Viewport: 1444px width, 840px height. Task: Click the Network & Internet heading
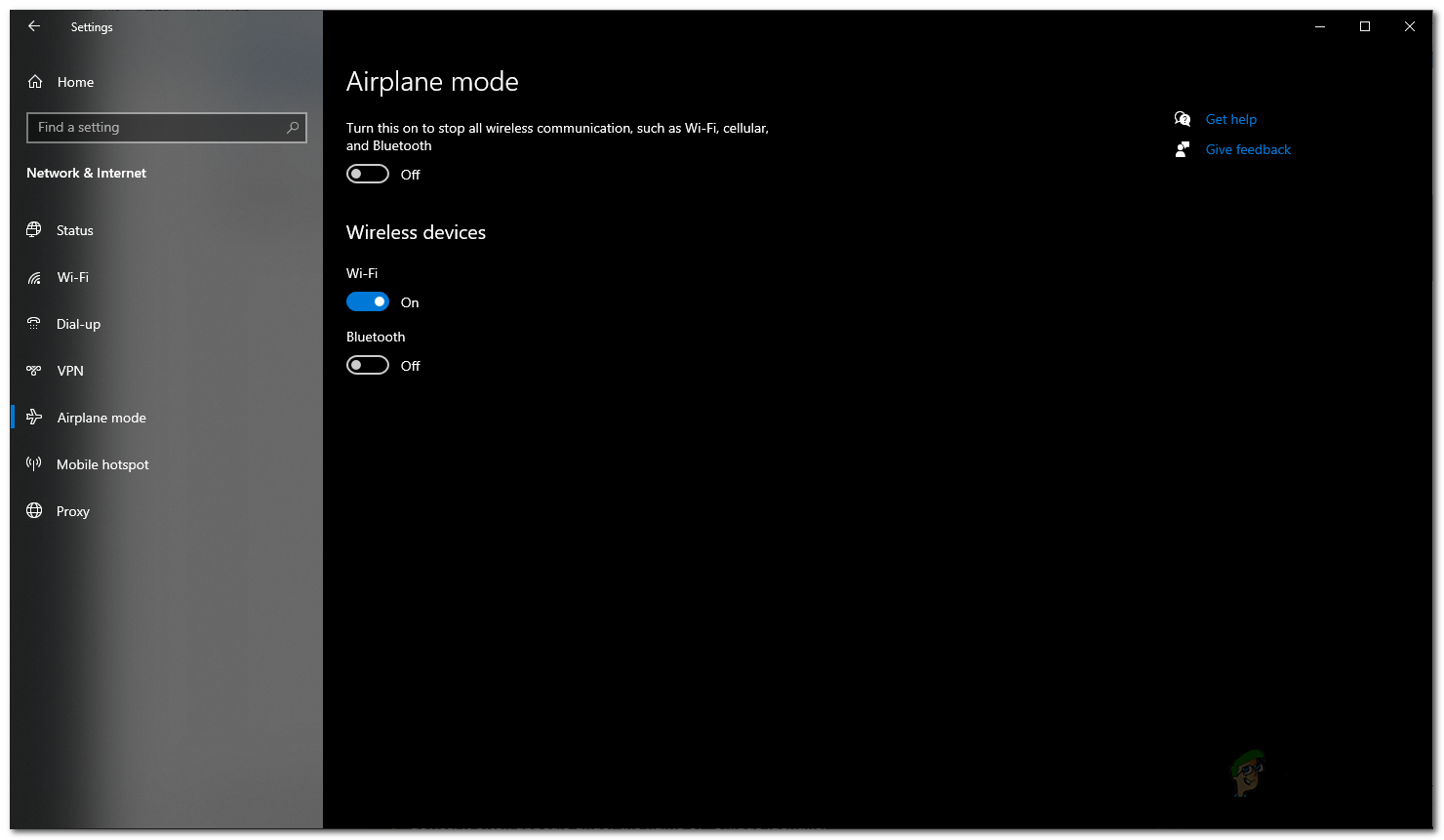coord(86,174)
